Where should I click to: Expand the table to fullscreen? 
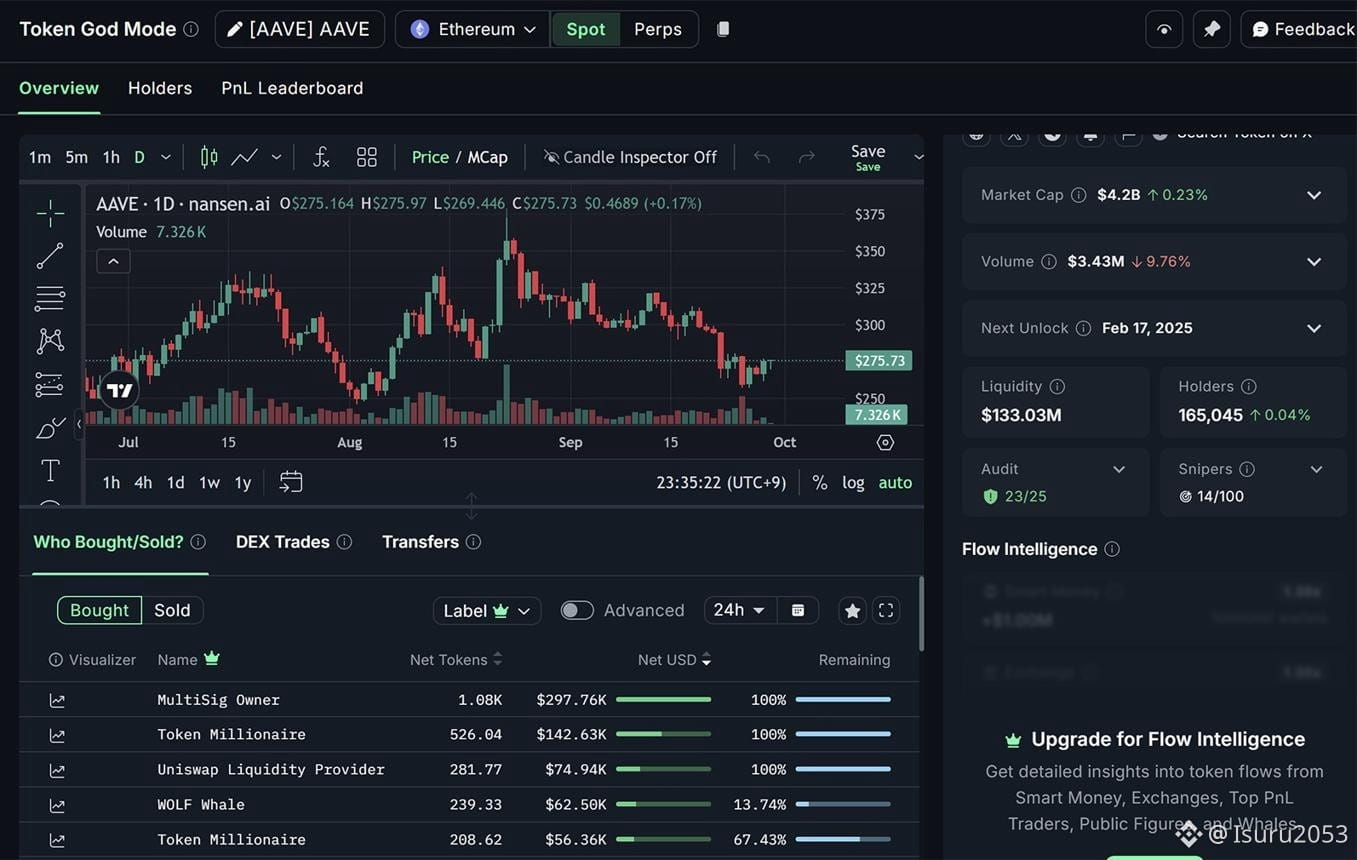(886, 610)
